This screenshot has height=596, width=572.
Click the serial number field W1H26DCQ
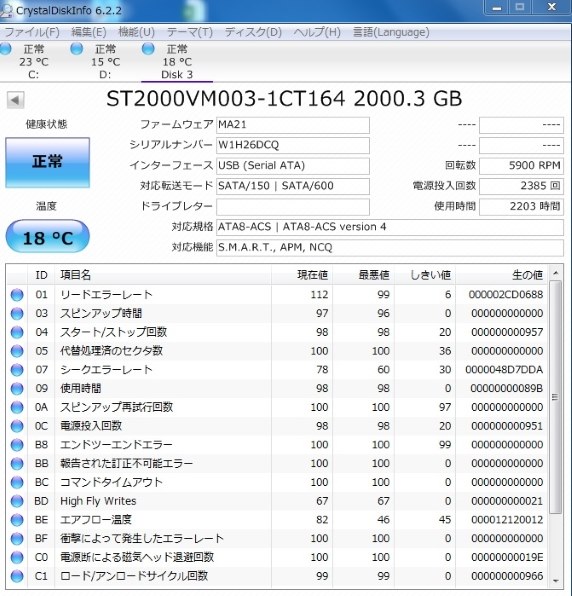tap(293, 145)
